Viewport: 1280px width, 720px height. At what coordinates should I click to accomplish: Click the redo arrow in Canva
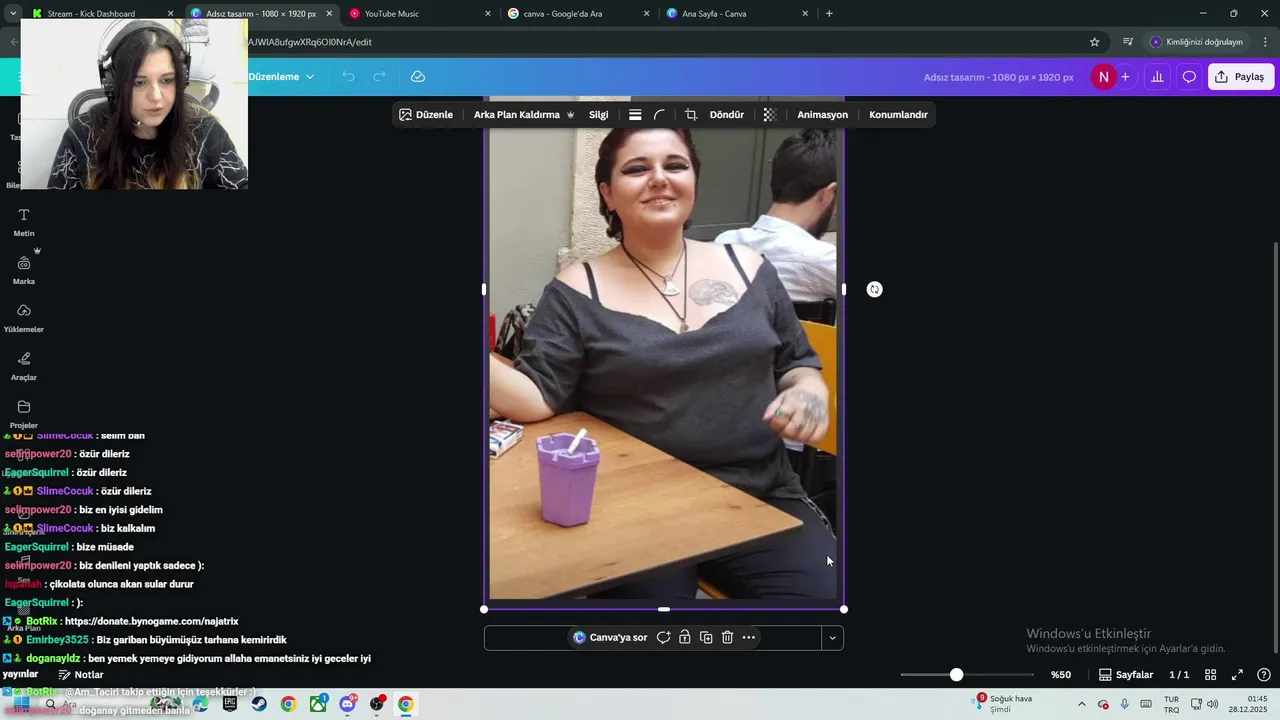coord(379,77)
